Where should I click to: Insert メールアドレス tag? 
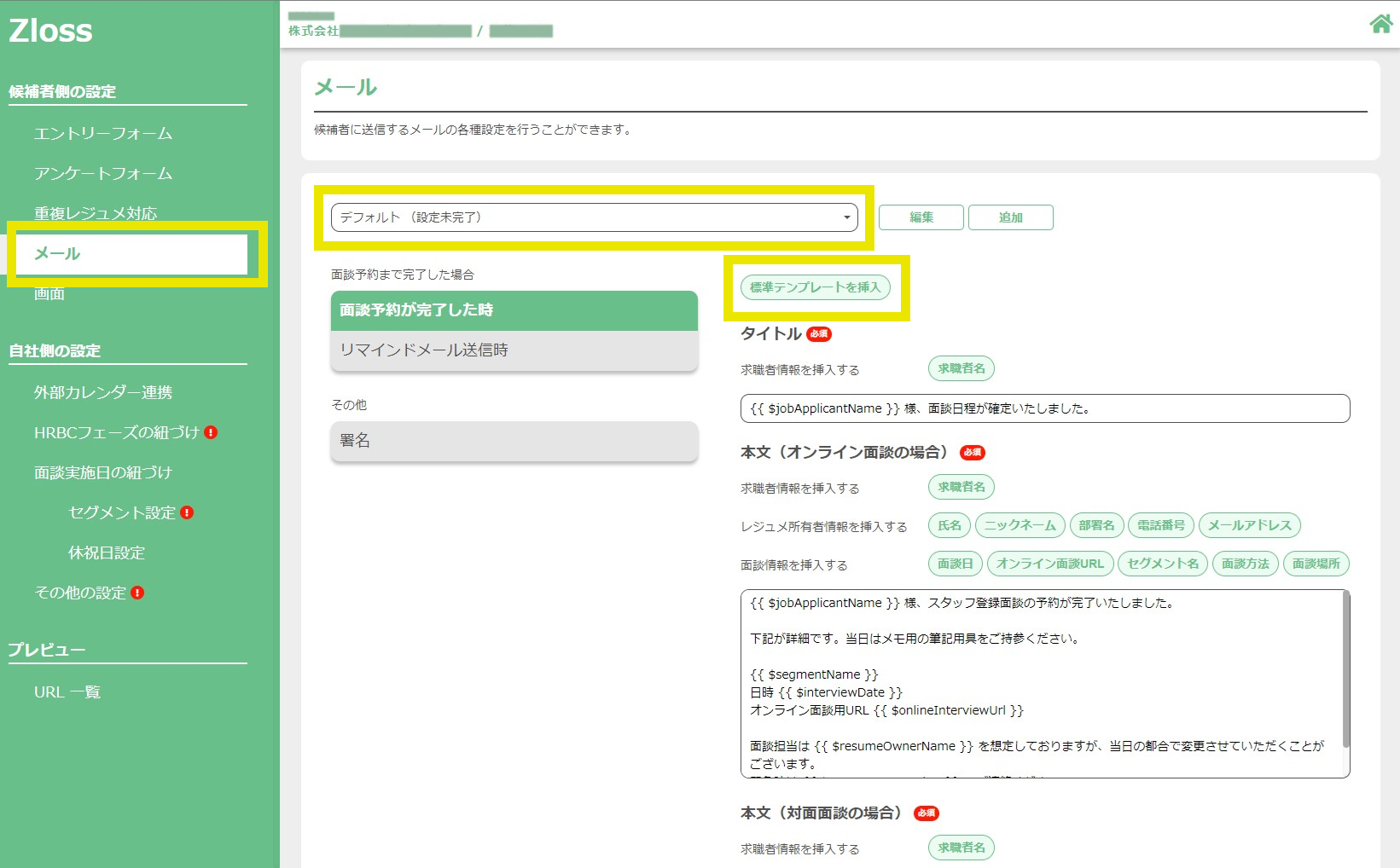pos(1250,525)
